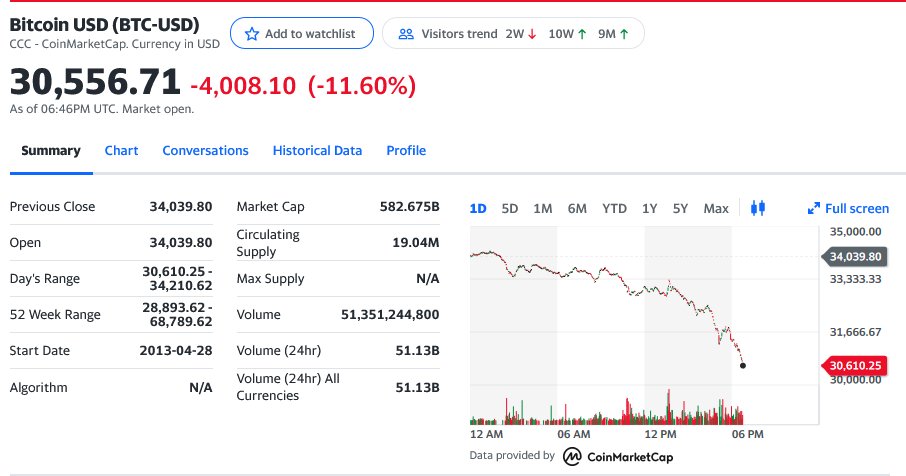906x476 pixels.
Task: Click the Full screen expand arrows icon
Action: [814, 209]
